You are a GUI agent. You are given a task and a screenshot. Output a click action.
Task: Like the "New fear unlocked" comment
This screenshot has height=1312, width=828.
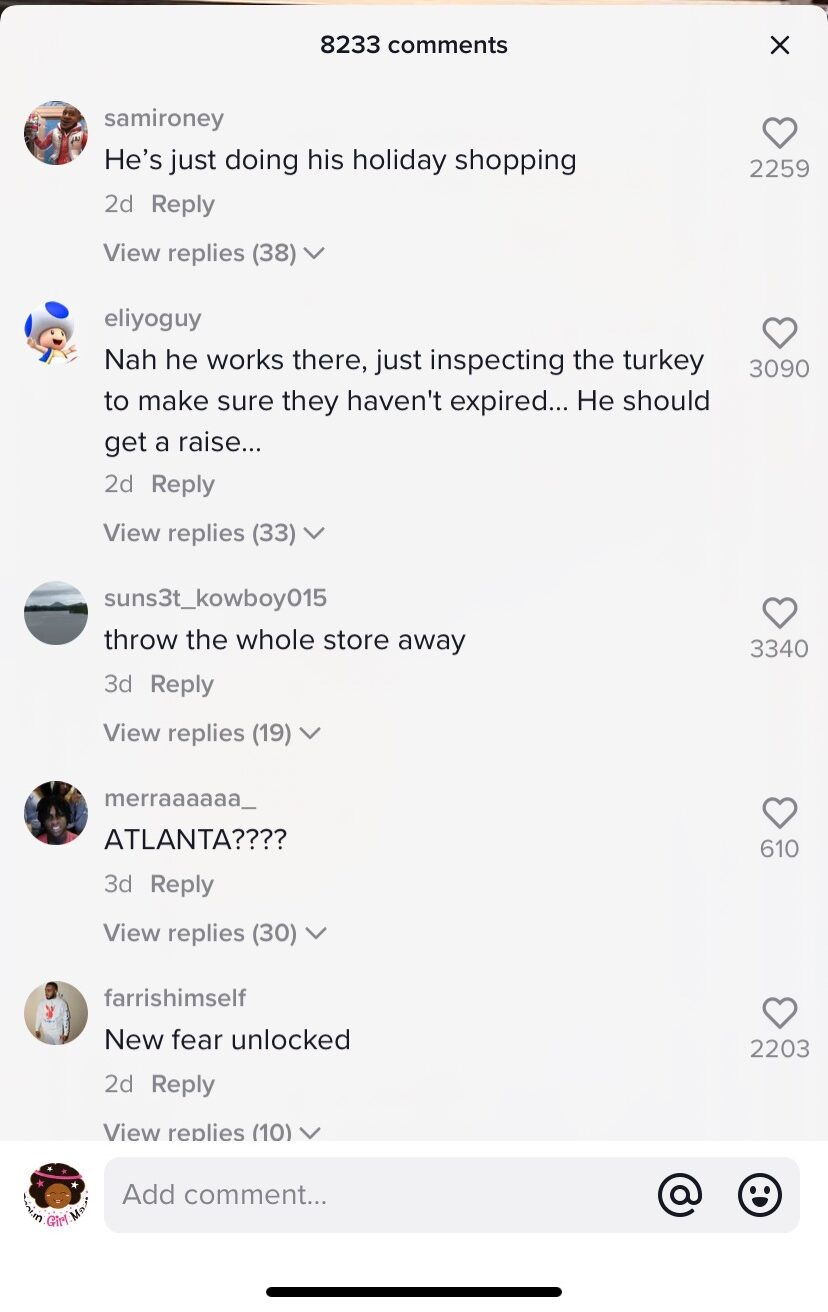[779, 1014]
